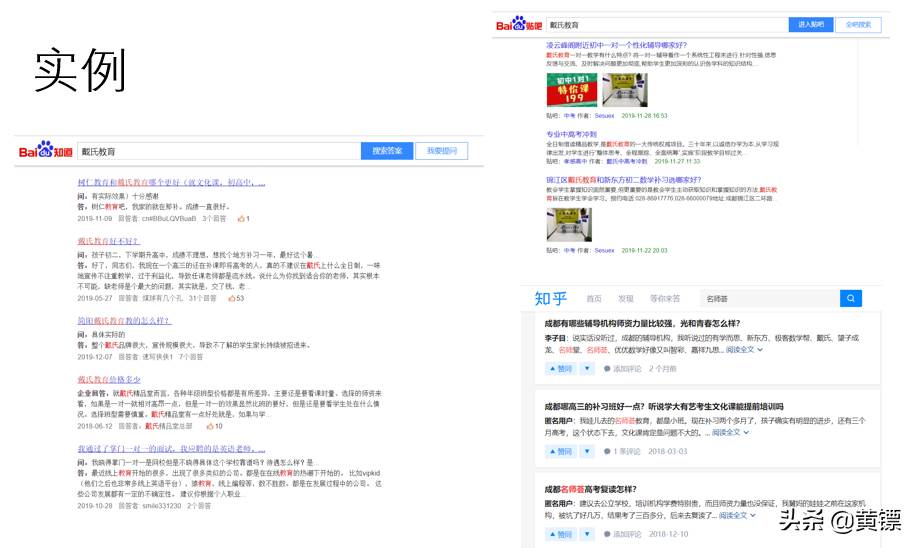Click the date 2019-11-27 11:33 in Tieba
Viewport: 917px width, 548px height.
(x=677, y=161)
